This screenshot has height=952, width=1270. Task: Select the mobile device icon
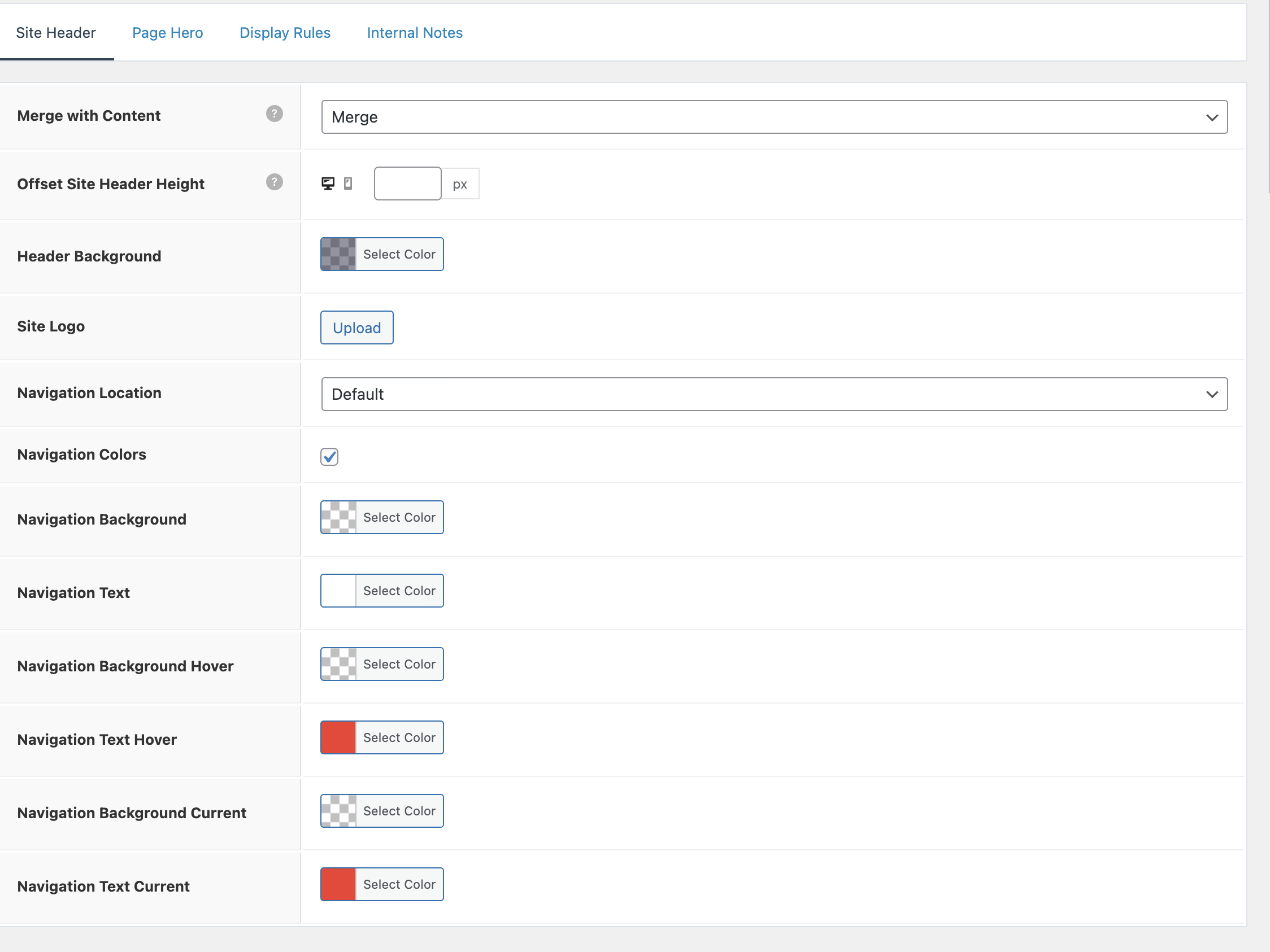tap(348, 183)
